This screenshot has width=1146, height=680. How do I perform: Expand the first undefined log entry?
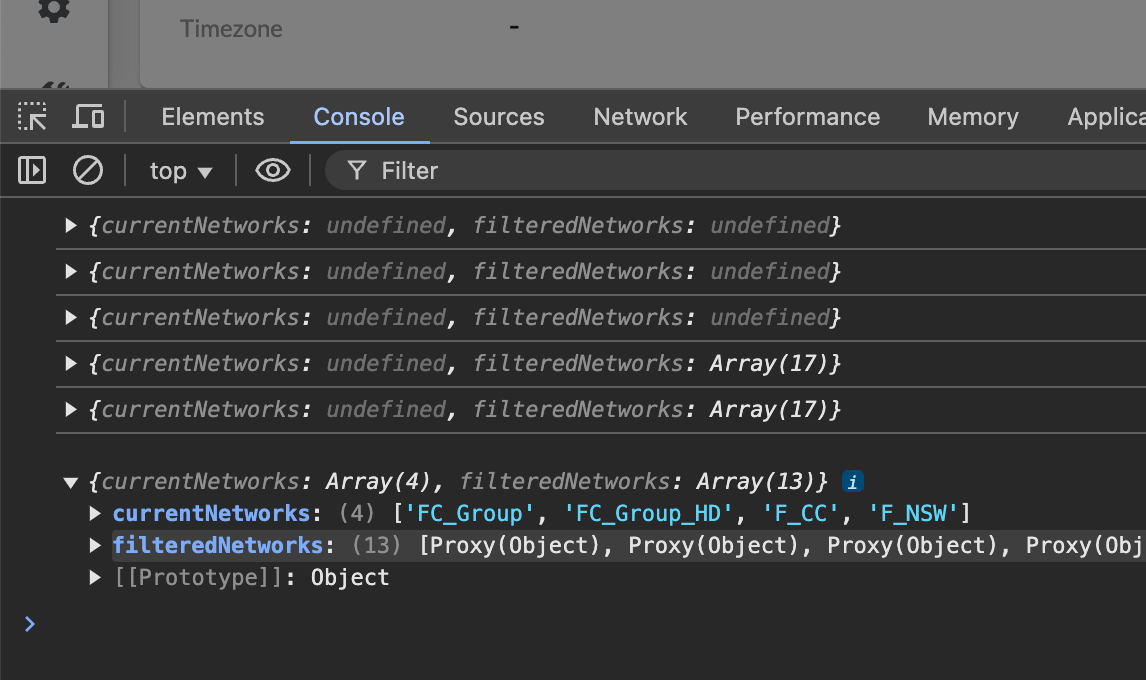click(x=70, y=226)
